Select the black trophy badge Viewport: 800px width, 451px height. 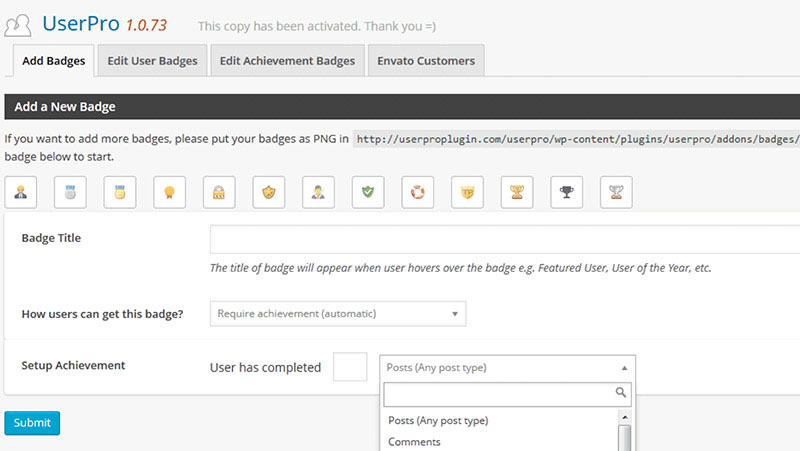[566, 192]
